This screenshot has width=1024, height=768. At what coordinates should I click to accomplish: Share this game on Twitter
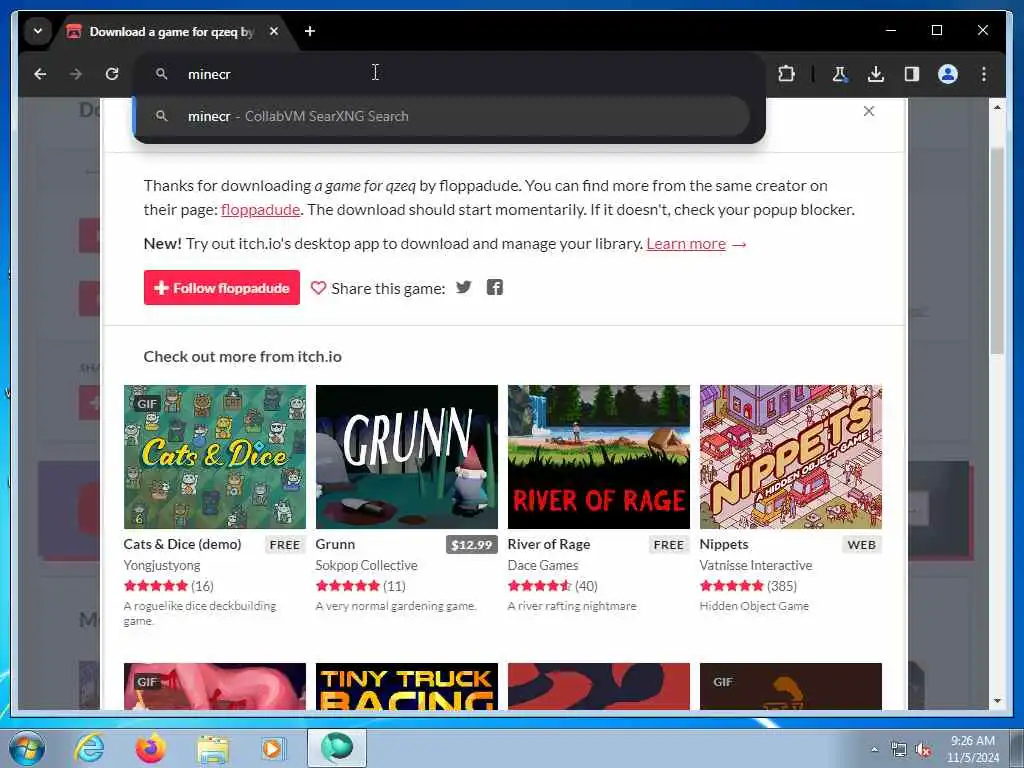[464, 287]
